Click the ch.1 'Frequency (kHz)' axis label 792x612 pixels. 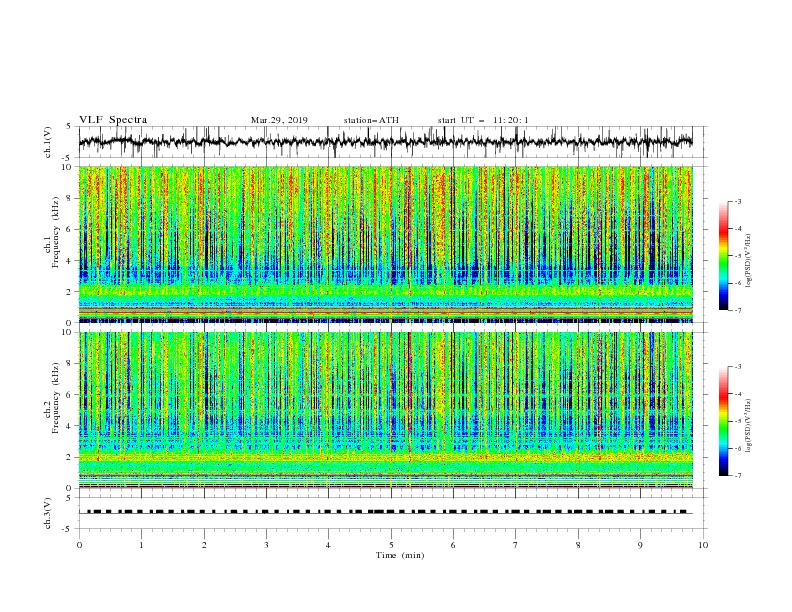(x=56, y=232)
